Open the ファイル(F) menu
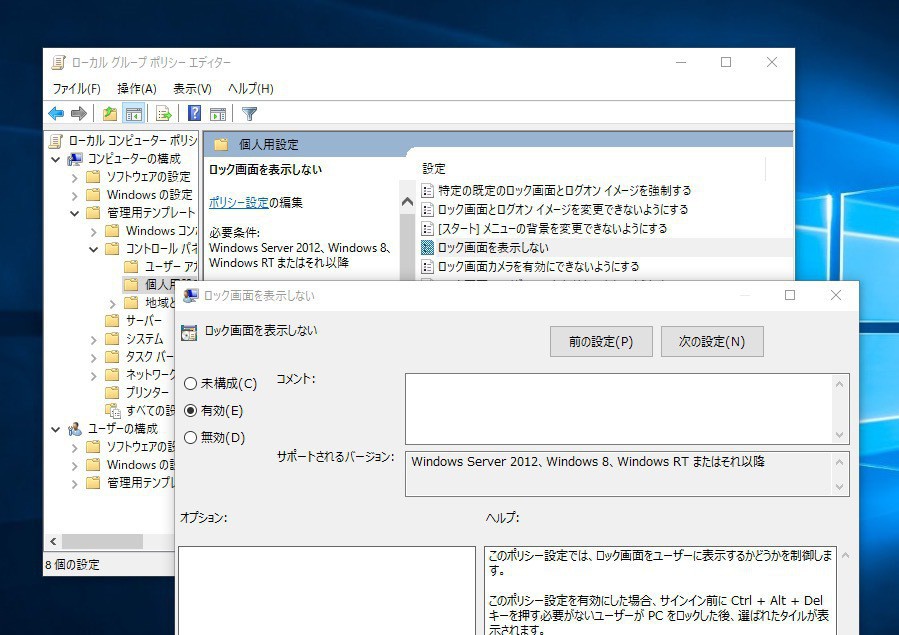 point(76,88)
